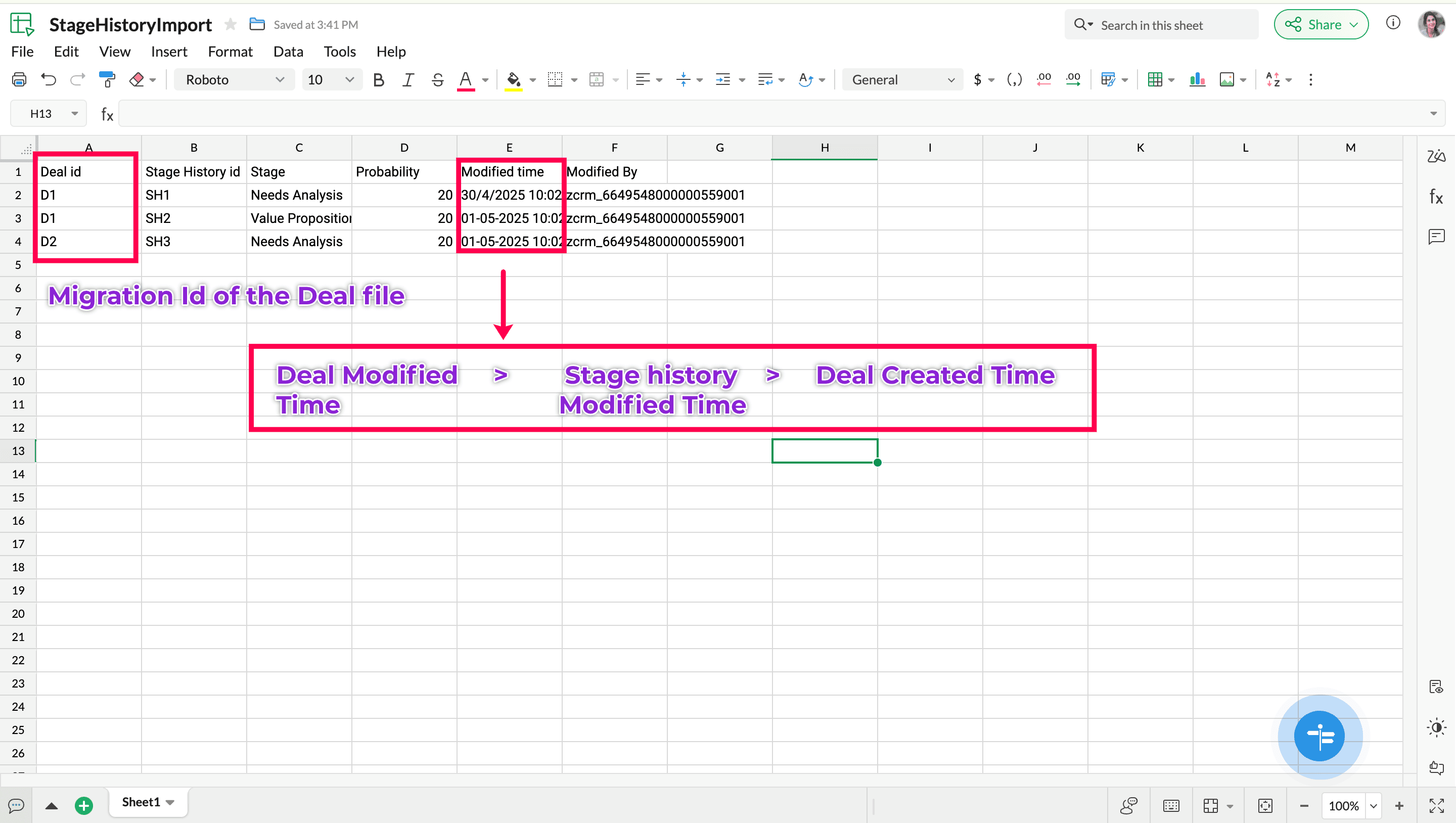Click the Undo arrow icon
This screenshot has width=1456, height=823.
(x=49, y=80)
